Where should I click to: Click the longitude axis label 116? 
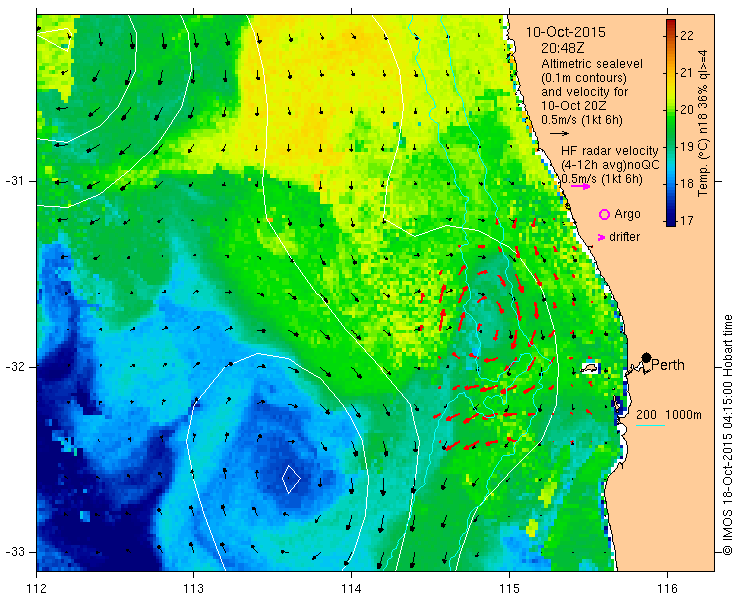pos(667,589)
